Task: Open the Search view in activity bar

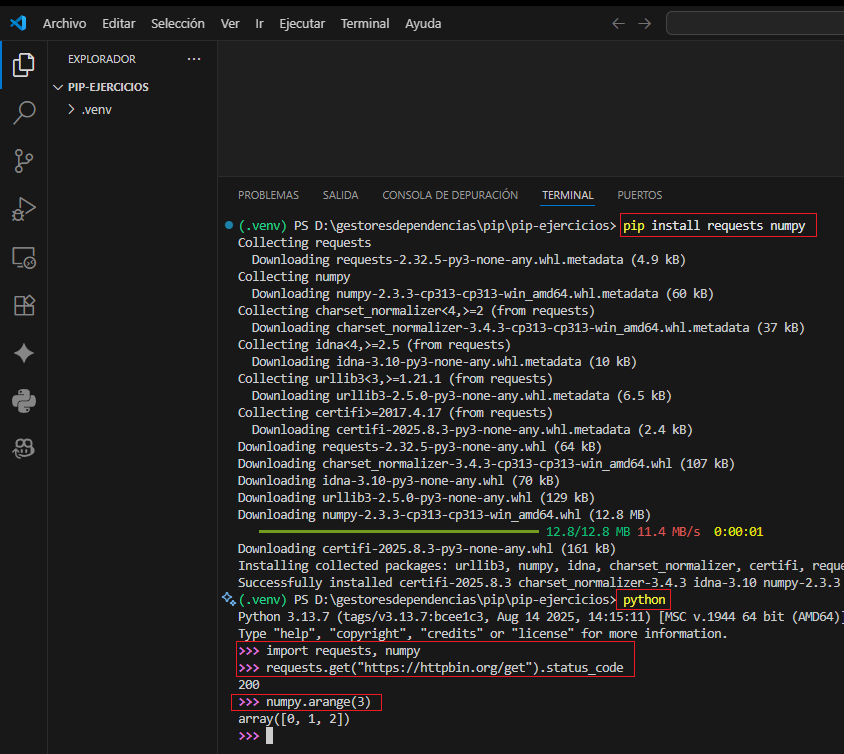Action: (x=23, y=112)
